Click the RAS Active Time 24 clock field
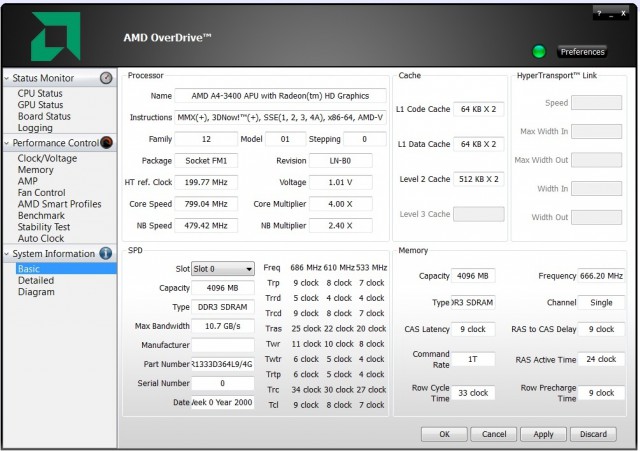The width and height of the screenshot is (640, 451). click(601, 359)
